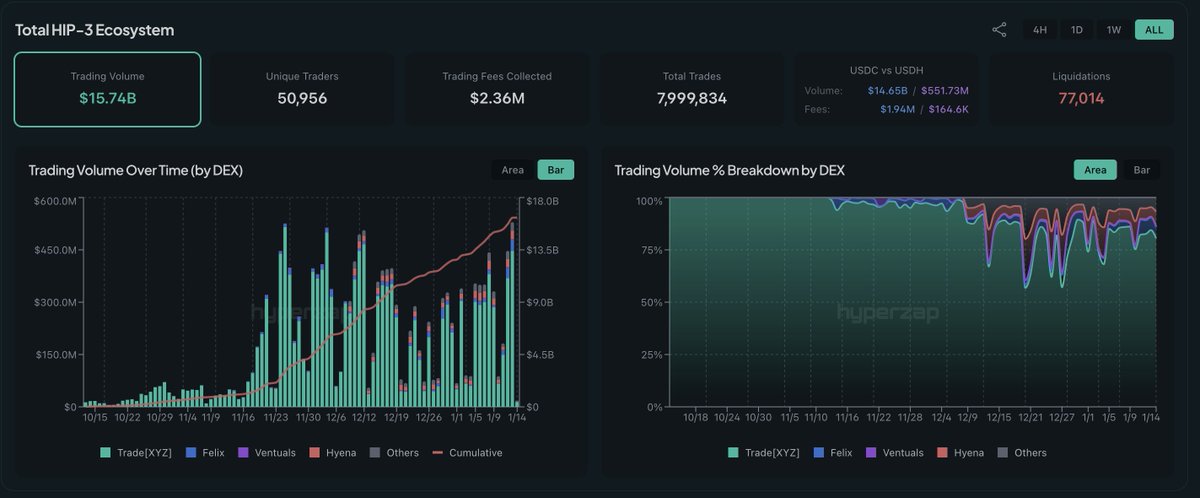
Task: Open the USDC vs USDH card
Action: coord(887,89)
